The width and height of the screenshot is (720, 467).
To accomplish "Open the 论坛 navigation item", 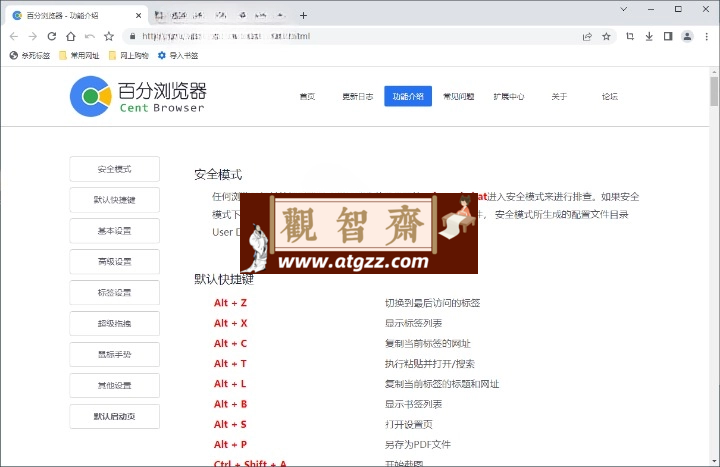I will click(x=609, y=96).
